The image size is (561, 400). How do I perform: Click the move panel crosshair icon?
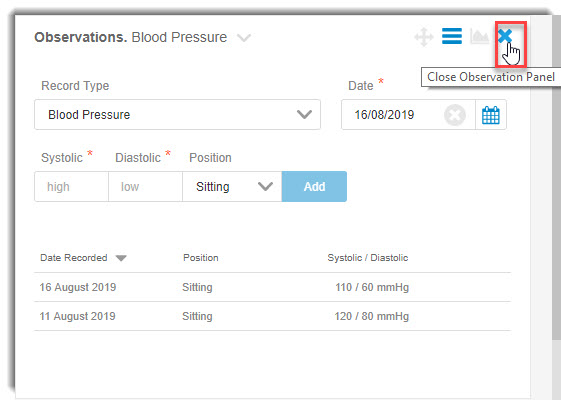click(424, 36)
